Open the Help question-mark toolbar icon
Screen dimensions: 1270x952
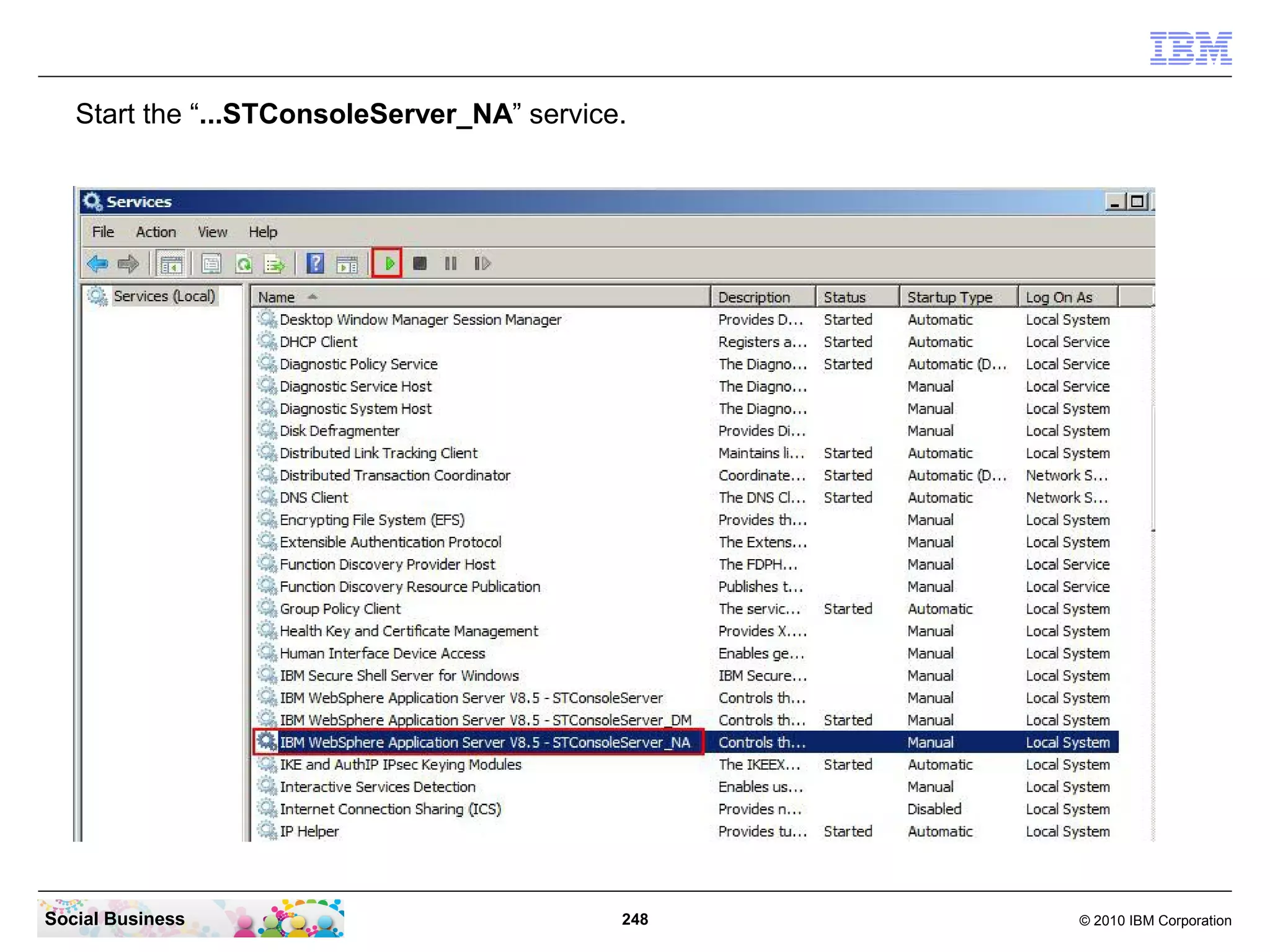click(x=316, y=264)
